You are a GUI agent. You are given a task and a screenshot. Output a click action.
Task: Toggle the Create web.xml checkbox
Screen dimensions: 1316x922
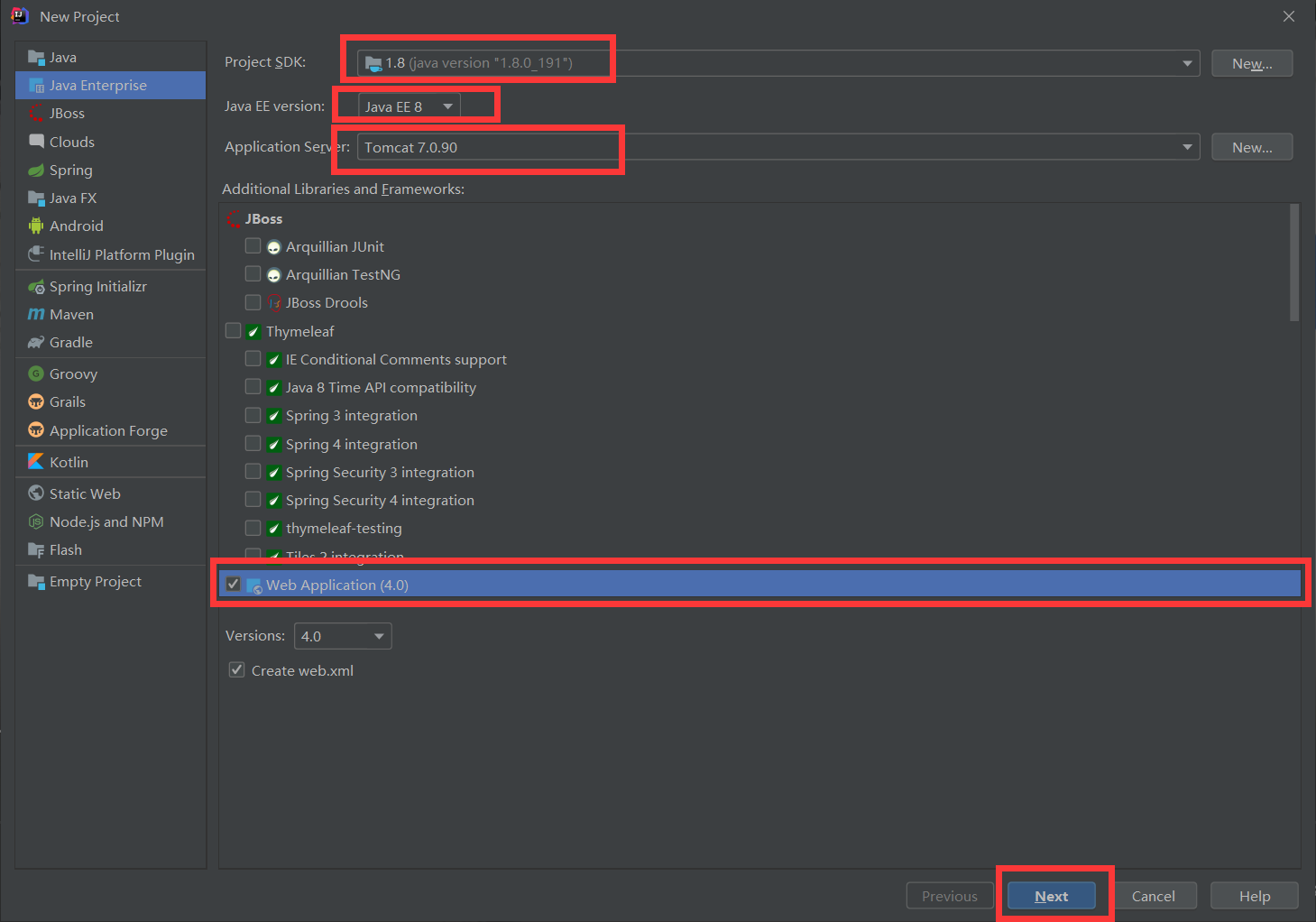(237, 670)
